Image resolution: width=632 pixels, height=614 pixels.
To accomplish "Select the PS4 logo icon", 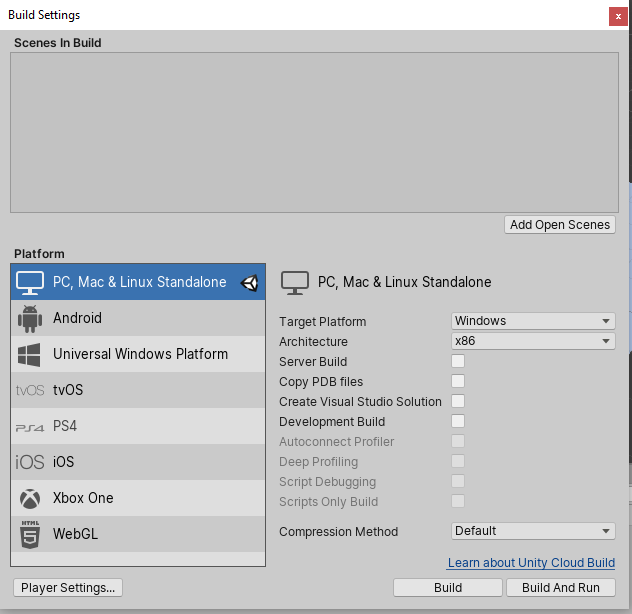I will [x=30, y=427].
